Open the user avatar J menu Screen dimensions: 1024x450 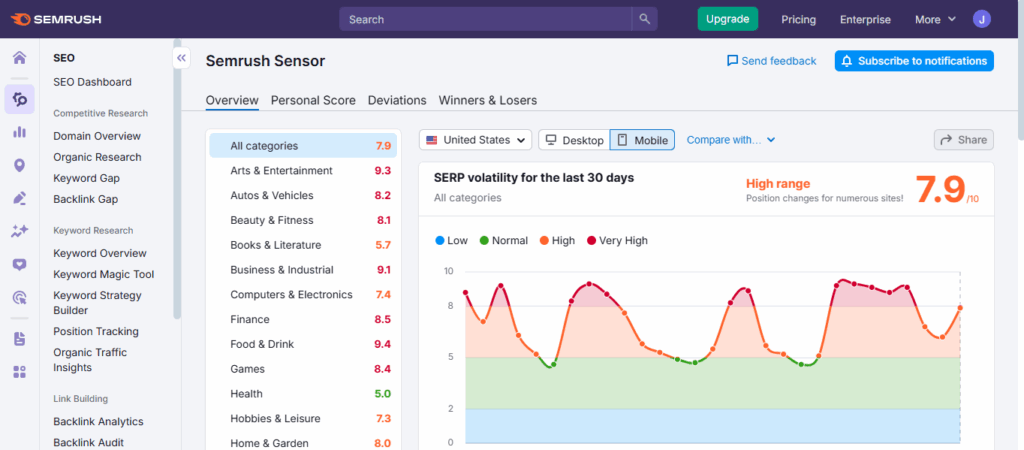point(982,19)
